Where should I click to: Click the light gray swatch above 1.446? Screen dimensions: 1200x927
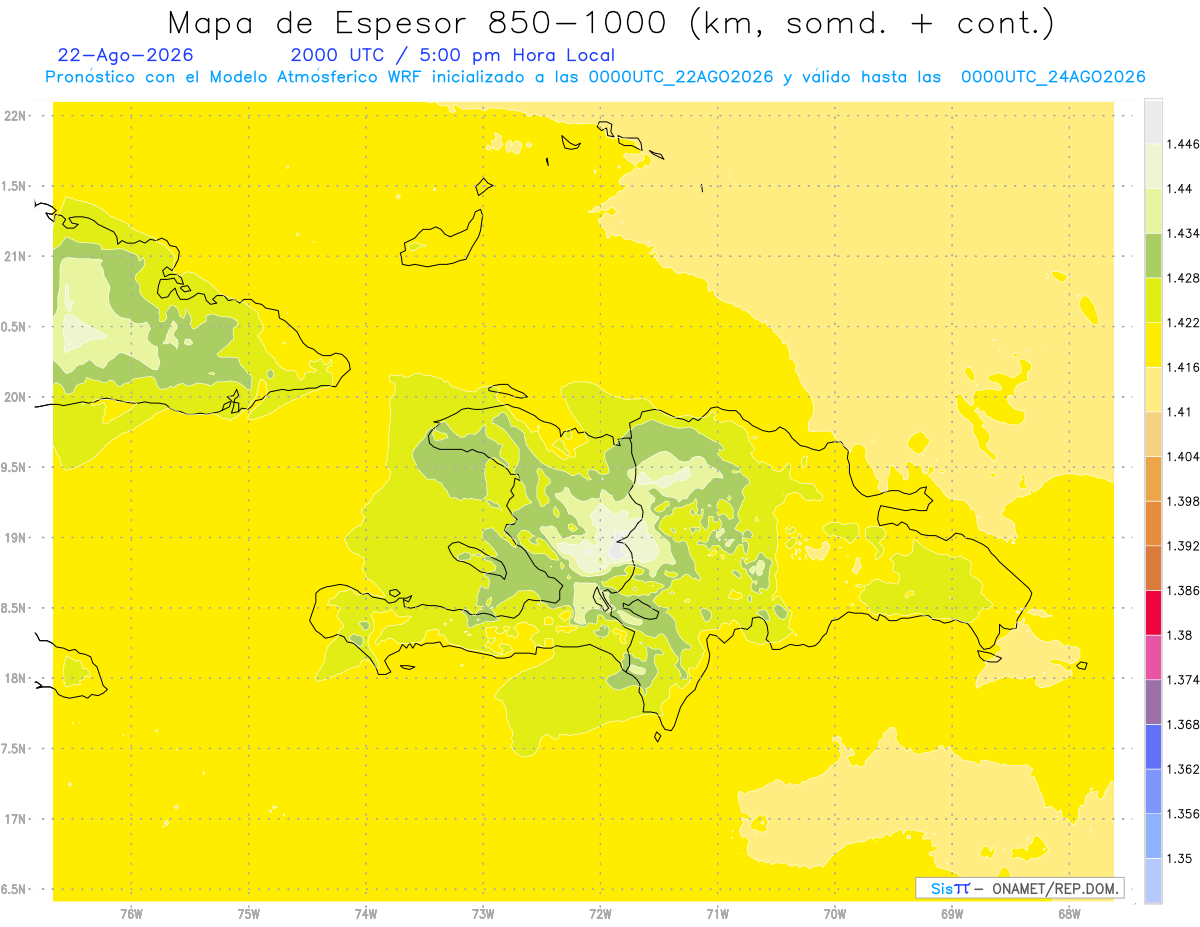[x=1153, y=121]
